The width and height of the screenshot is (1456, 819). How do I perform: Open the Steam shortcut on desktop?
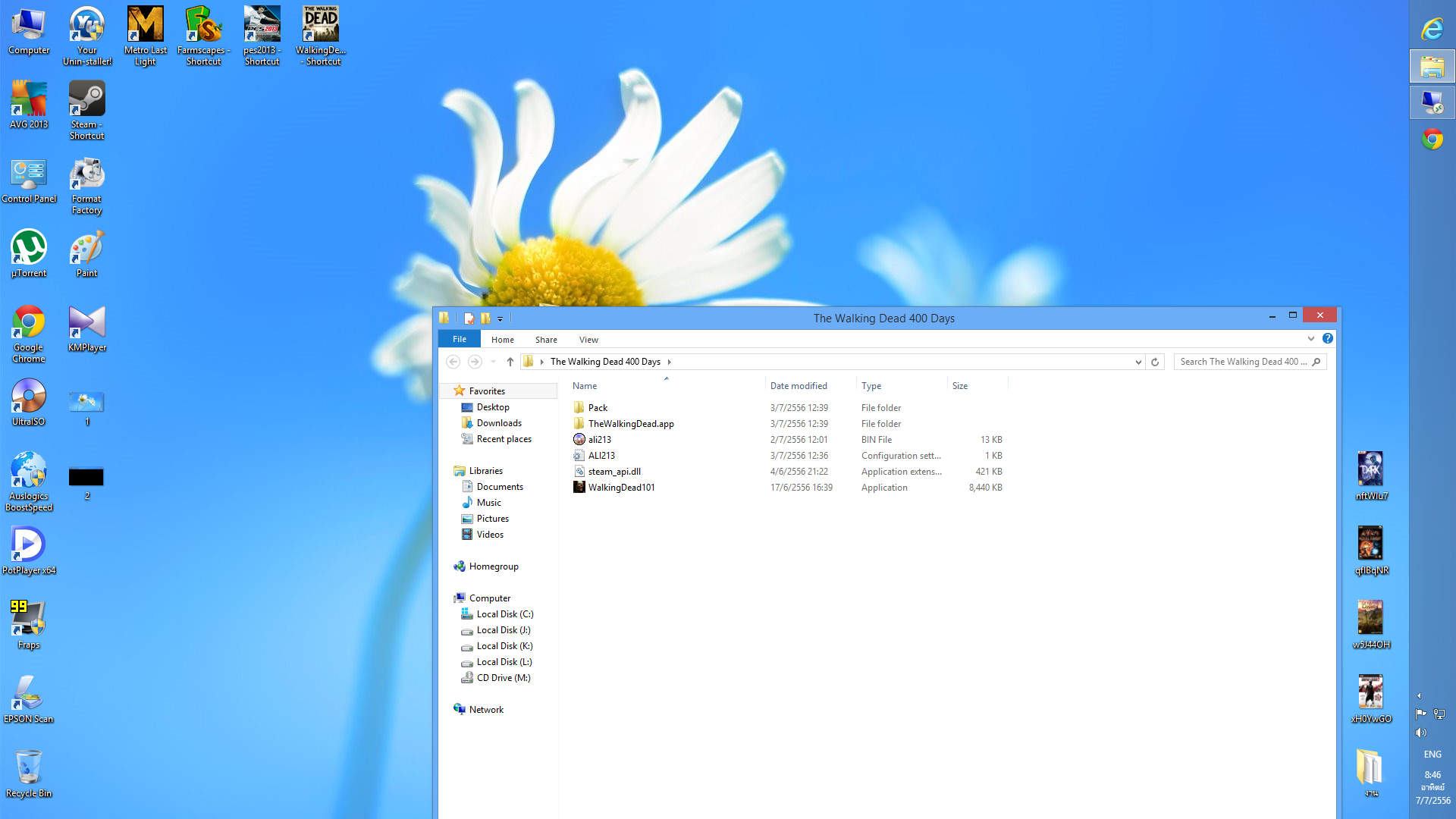[86, 110]
